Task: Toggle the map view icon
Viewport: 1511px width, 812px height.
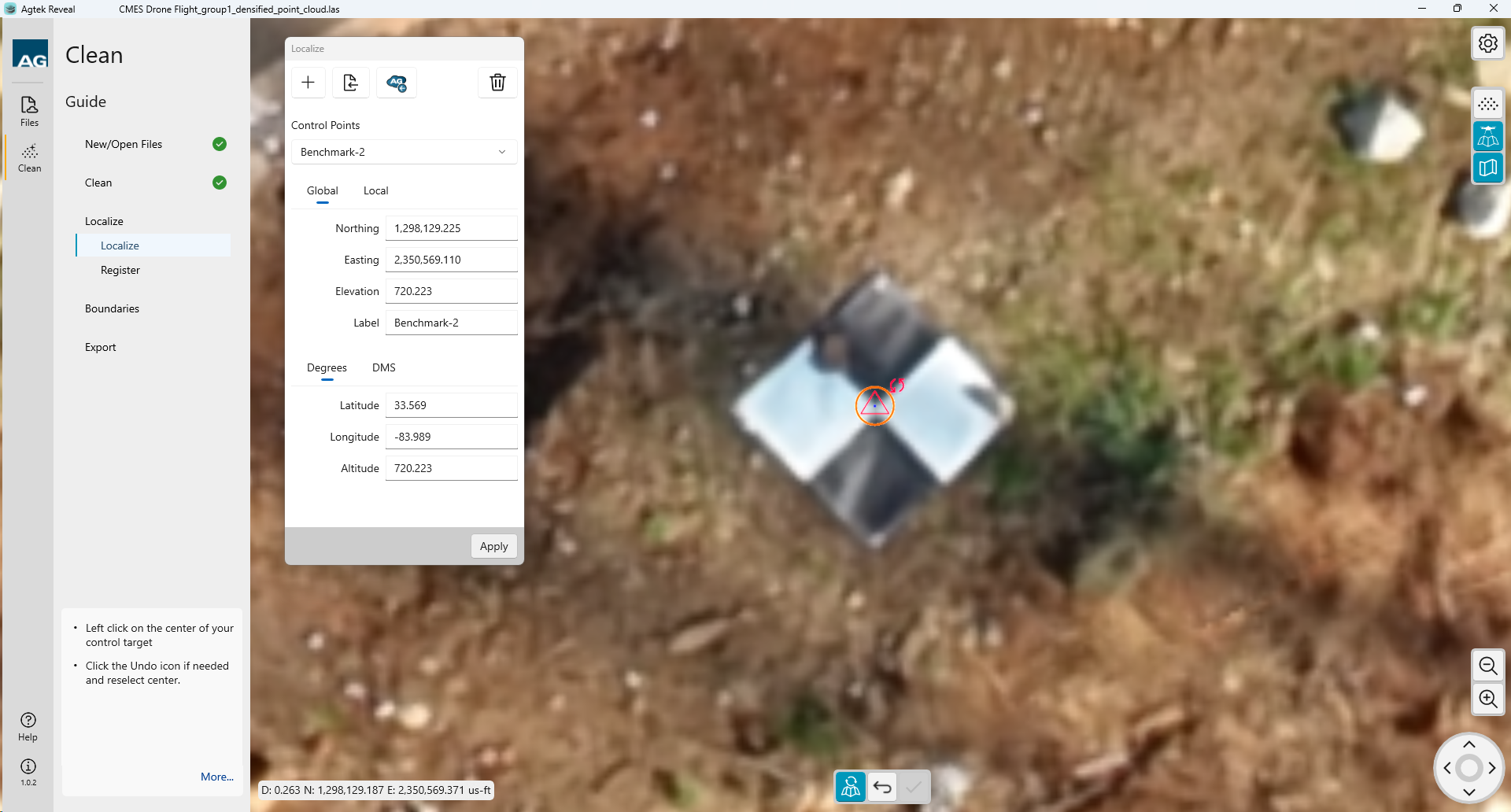Action: (1487, 168)
